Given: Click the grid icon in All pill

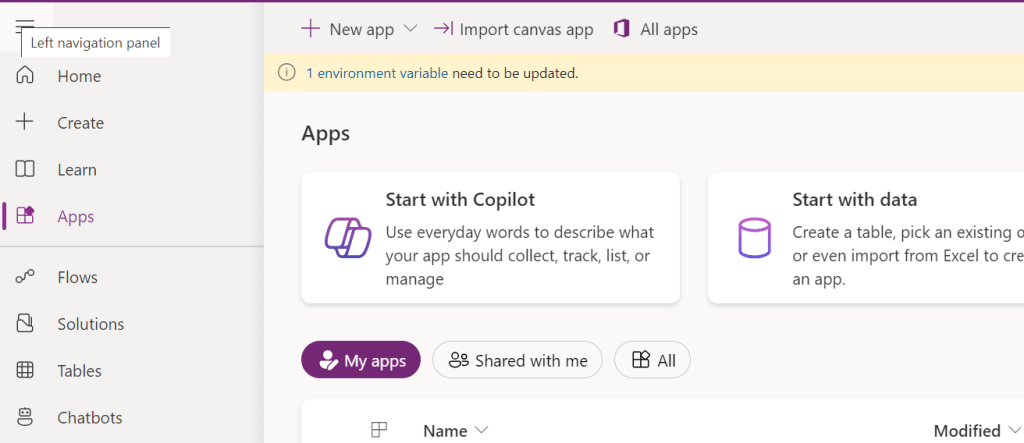Looking at the screenshot, I should [x=641, y=359].
